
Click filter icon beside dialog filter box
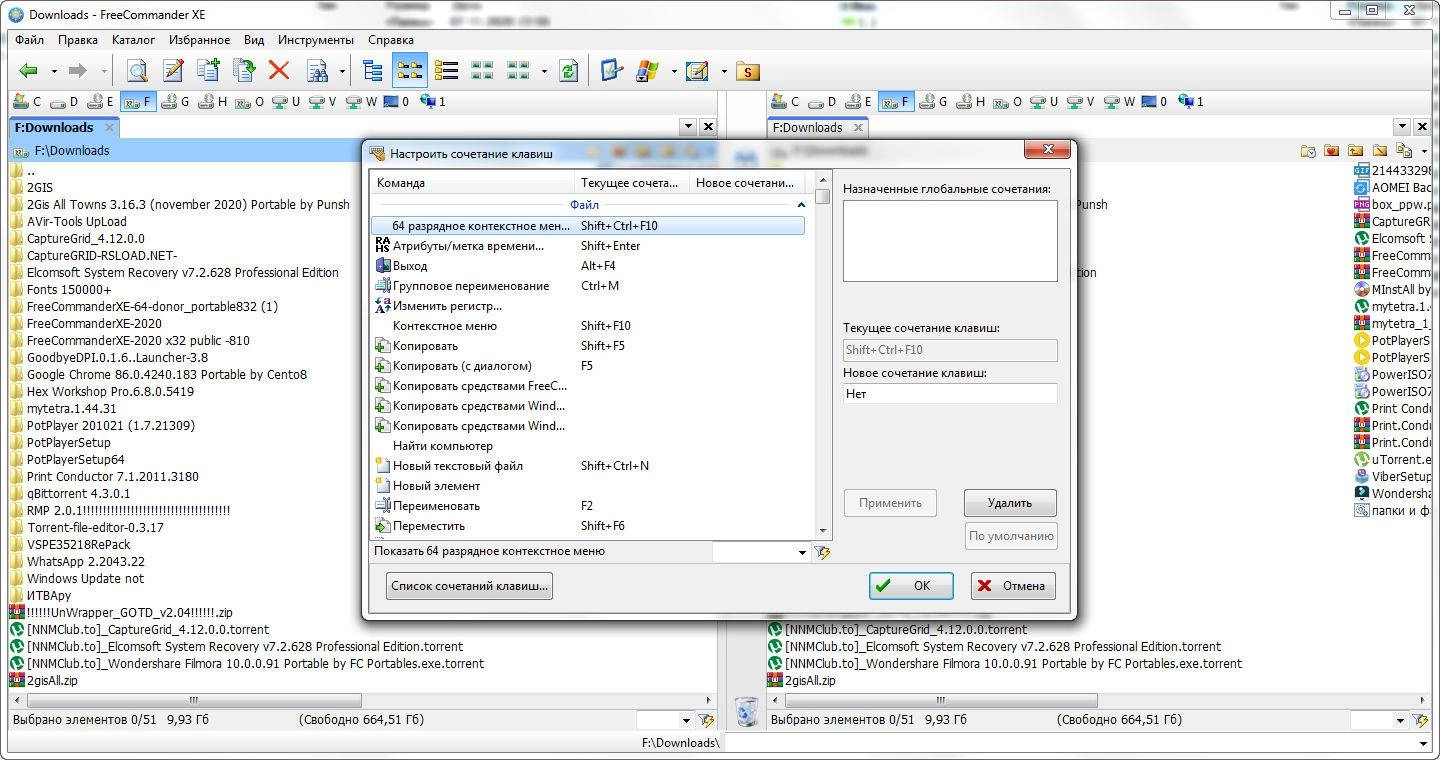point(822,552)
